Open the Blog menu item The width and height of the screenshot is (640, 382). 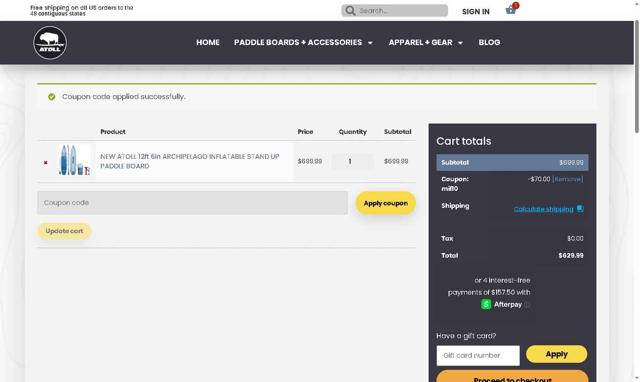pos(489,42)
